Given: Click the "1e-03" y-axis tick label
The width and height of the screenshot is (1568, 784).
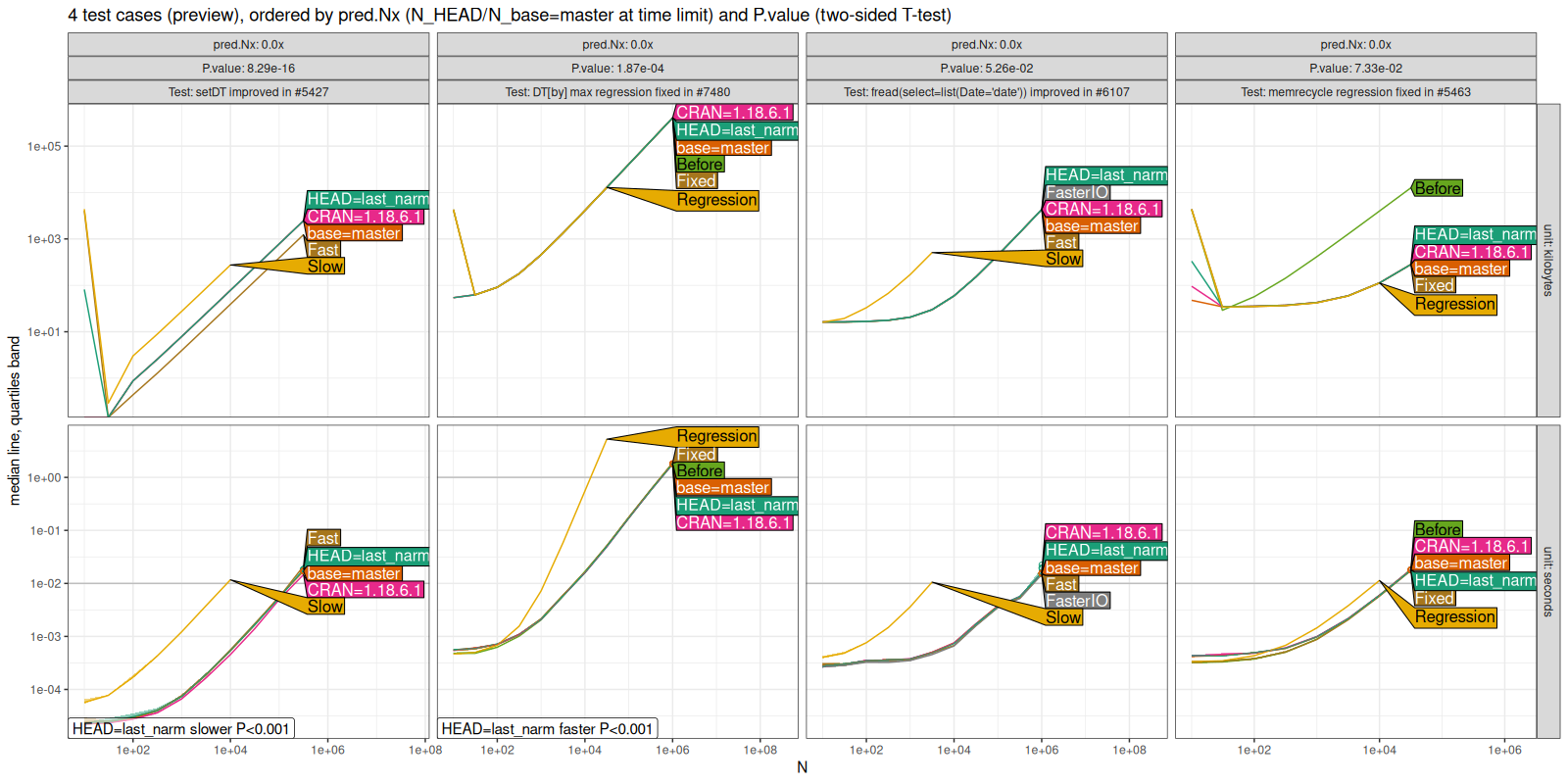Looking at the screenshot, I should point(45,637).
